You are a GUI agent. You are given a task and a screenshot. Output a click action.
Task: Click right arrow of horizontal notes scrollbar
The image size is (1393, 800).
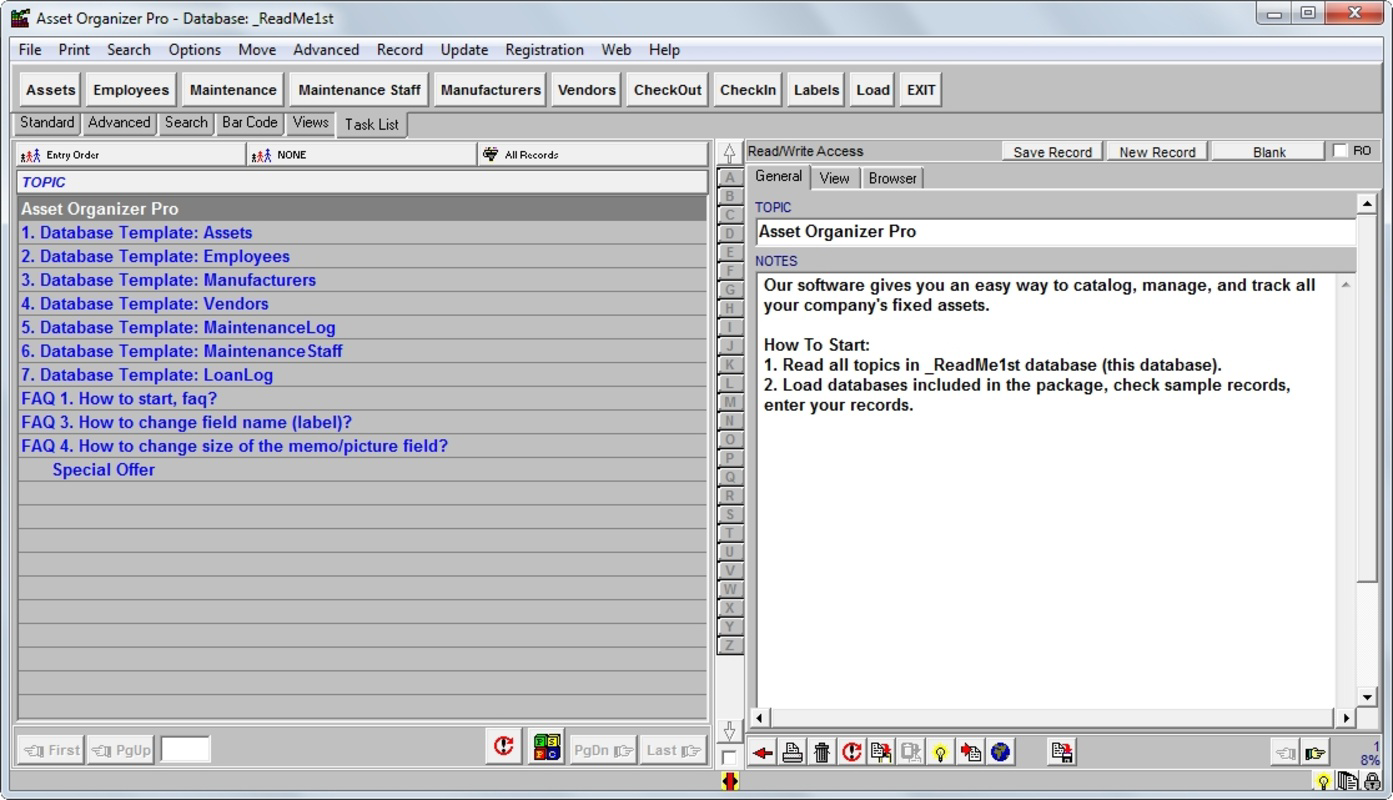coord(1345,718)
